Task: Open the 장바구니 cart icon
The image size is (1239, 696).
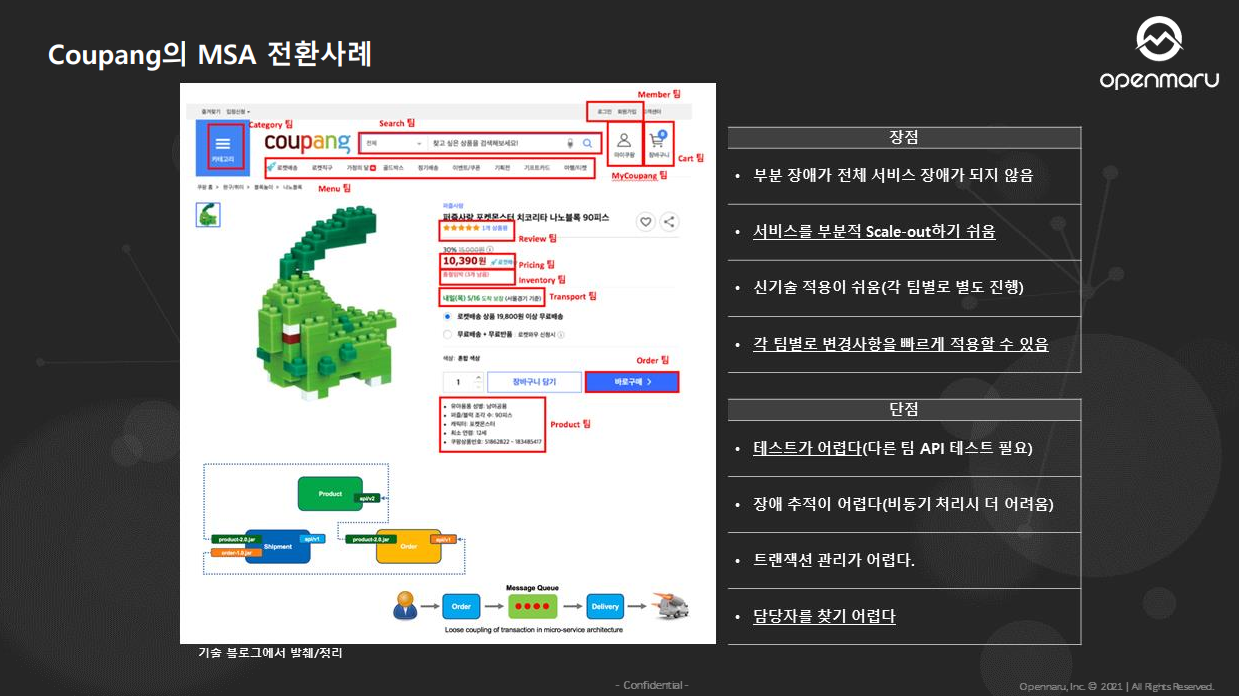Action: [x=658, y=140]
